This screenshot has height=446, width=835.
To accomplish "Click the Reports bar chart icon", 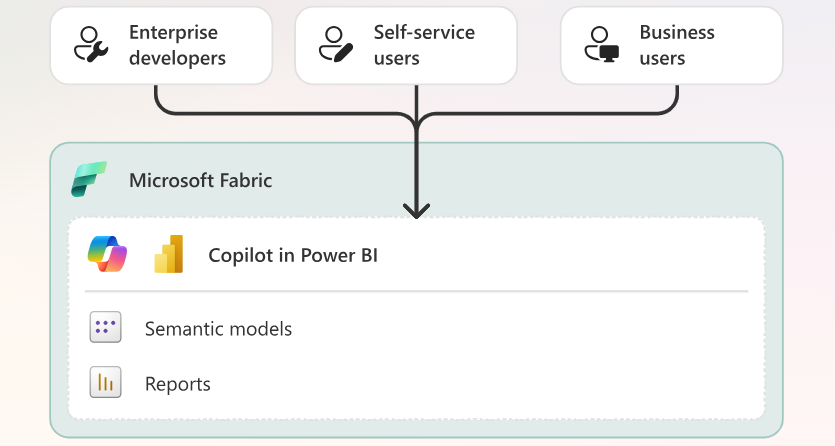I will coord(105,382).
